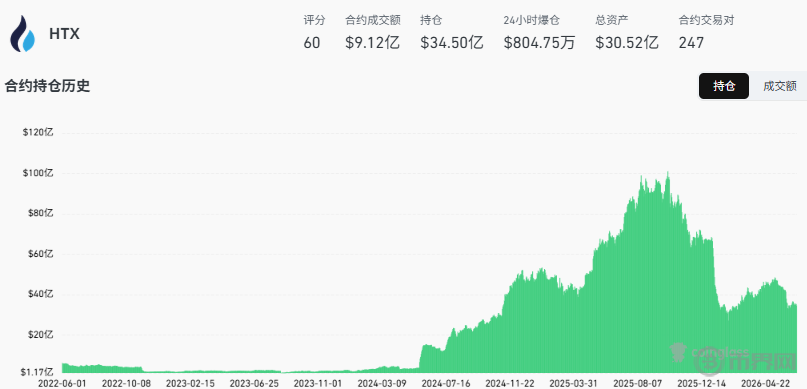Click the $80亿 y-axis label

(x=40, y=214)
